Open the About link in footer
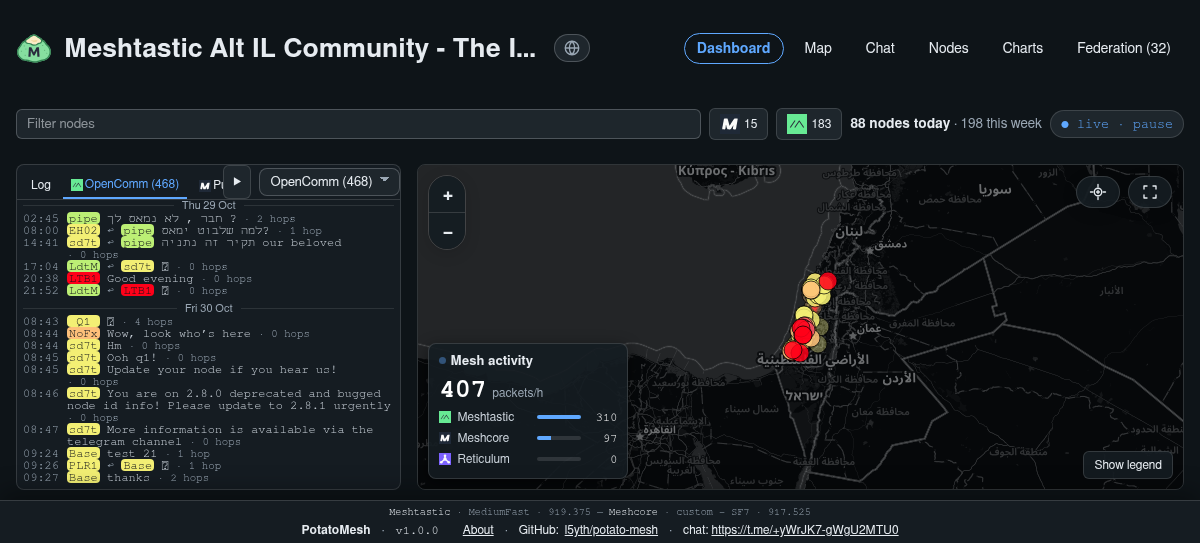This screenshot has width=1200, height=543. click(478, 530)
